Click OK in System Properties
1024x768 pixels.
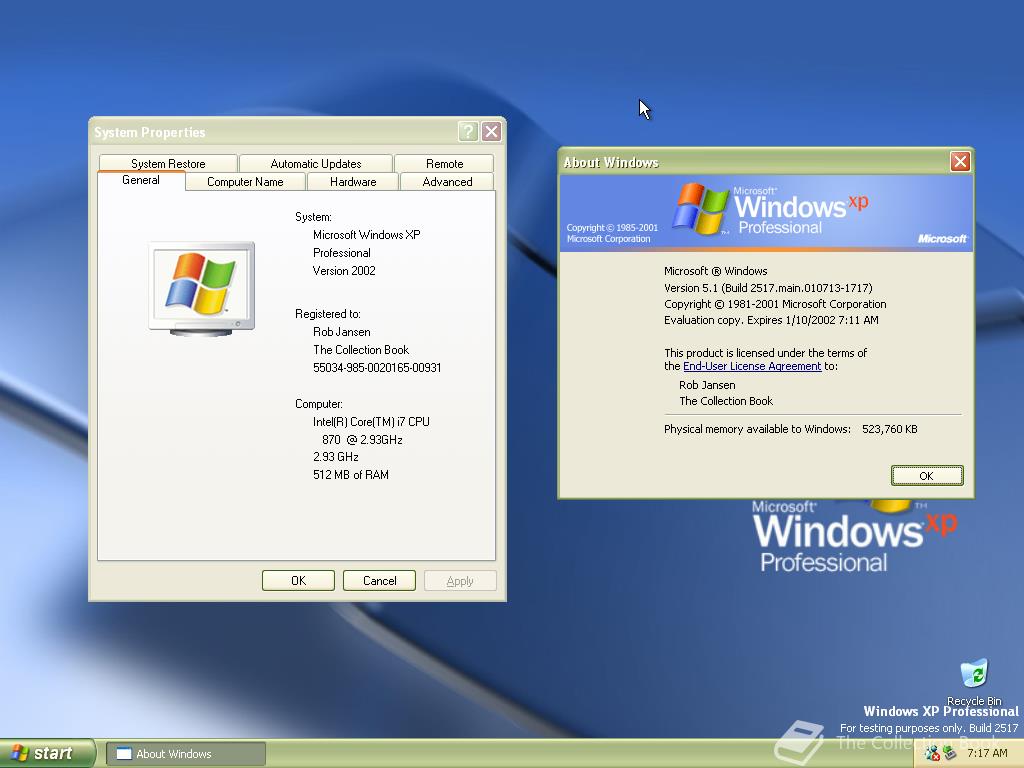click(298, 581)
